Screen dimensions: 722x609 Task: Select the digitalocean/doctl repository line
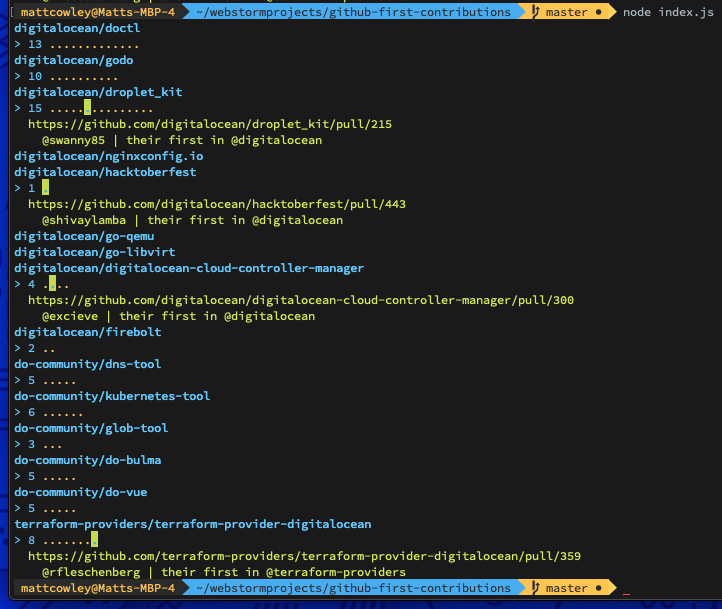pos(77,29)
